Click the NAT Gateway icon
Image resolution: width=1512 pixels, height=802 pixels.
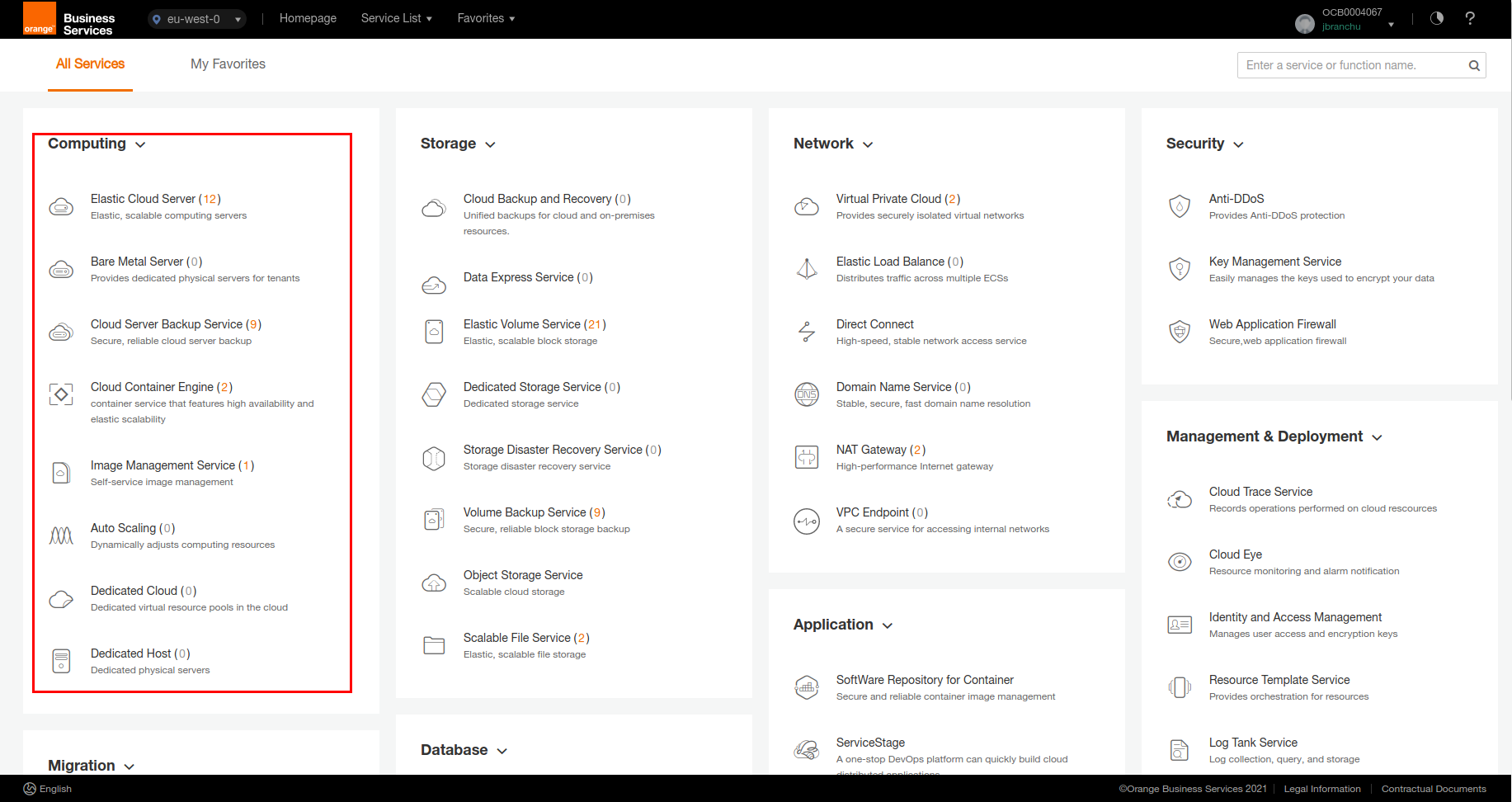pyautogui.click(x=807, y=457)
